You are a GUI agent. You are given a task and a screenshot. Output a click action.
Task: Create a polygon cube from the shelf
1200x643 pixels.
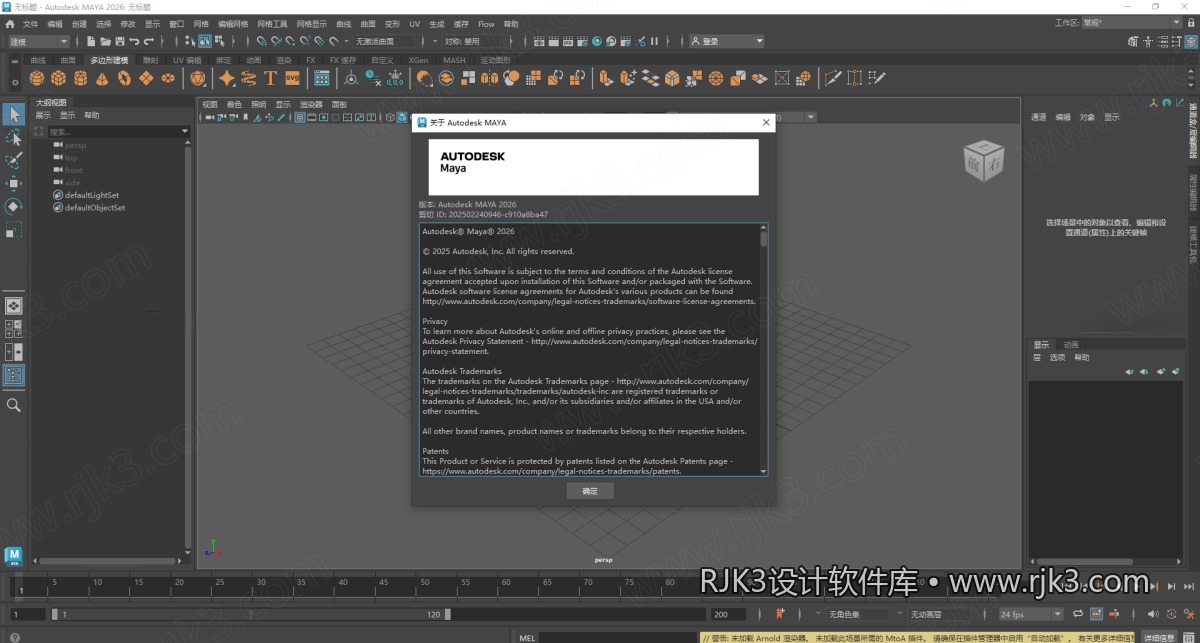[58, 78]
